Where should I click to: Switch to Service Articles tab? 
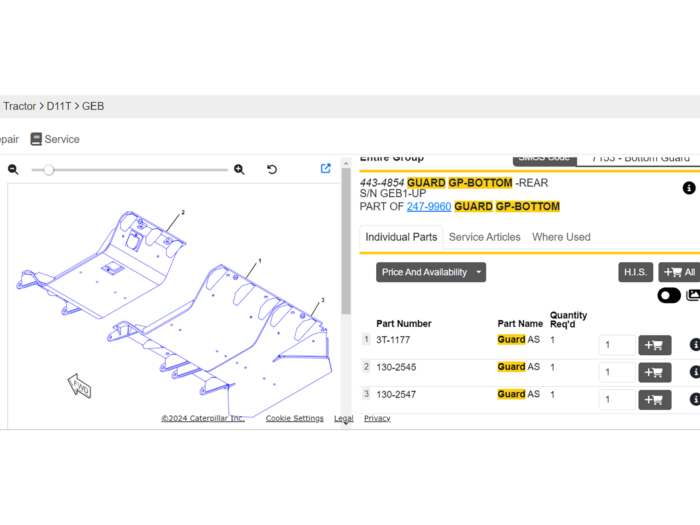(484, 237)
